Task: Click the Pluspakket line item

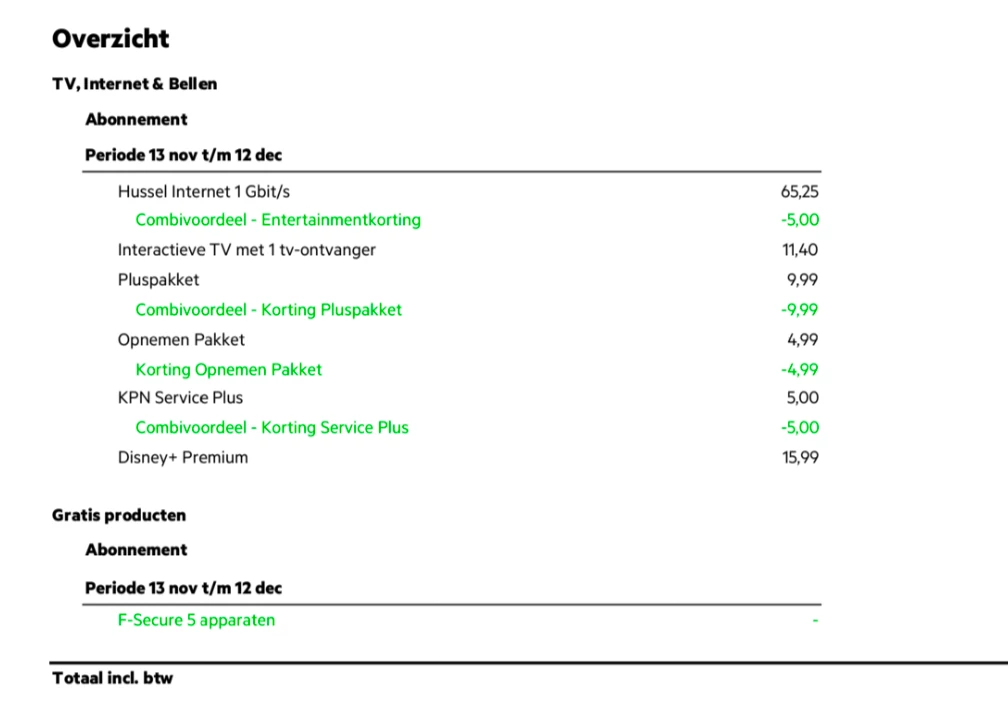Action: click(x=158, y=280)
